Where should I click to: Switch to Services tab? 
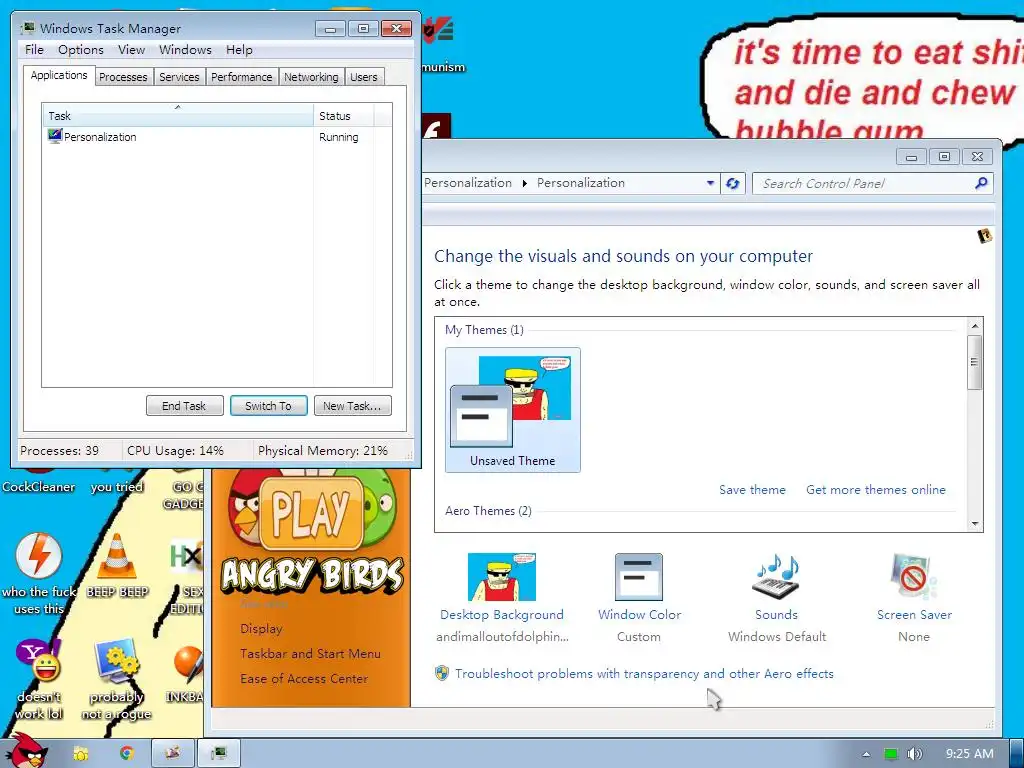pyautogui.click(x=179, y=77)
